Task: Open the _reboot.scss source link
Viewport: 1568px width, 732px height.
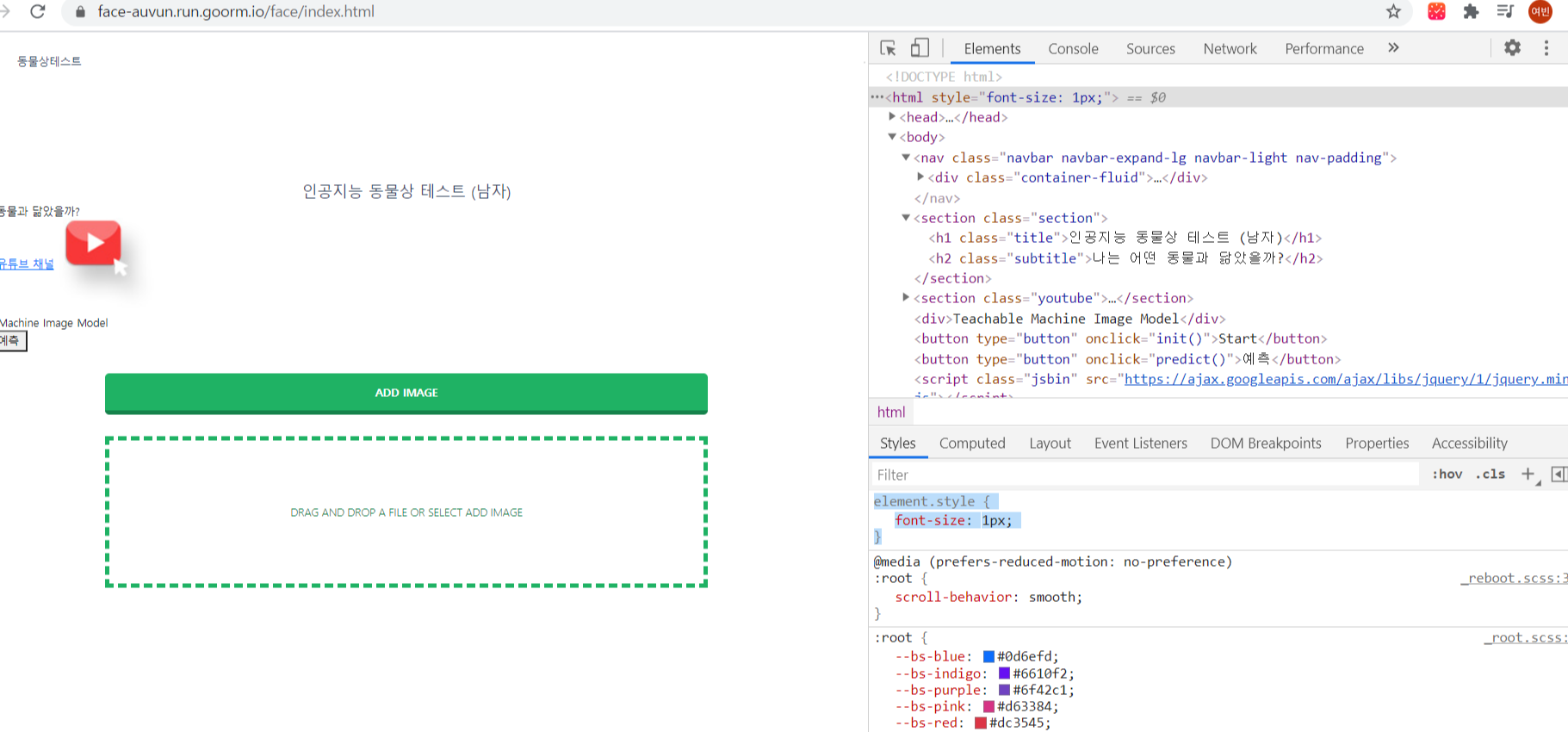Action: click(x=1514, y=579)
